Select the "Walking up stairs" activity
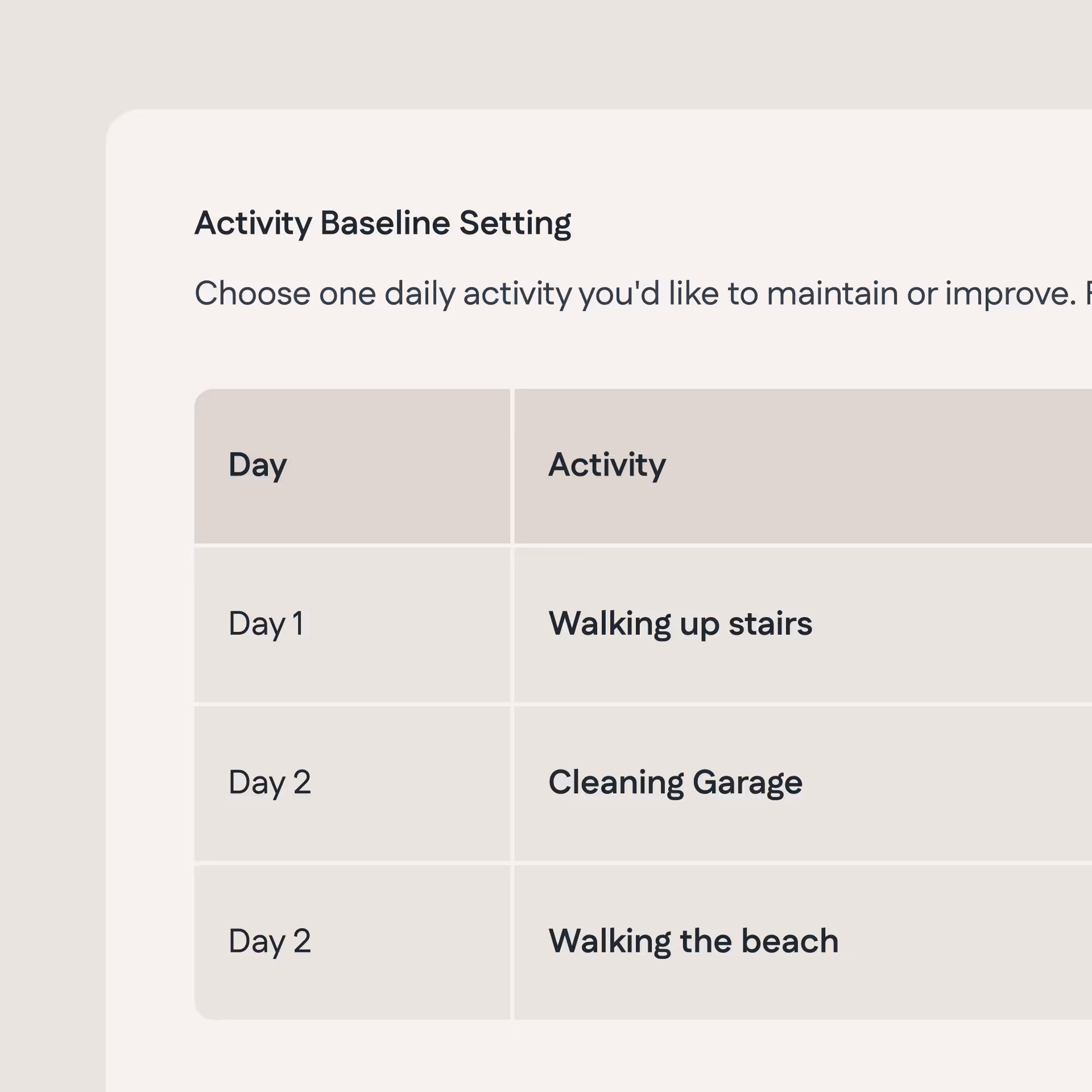This screenshot has height=1092, width=1092. coord(680,624)
